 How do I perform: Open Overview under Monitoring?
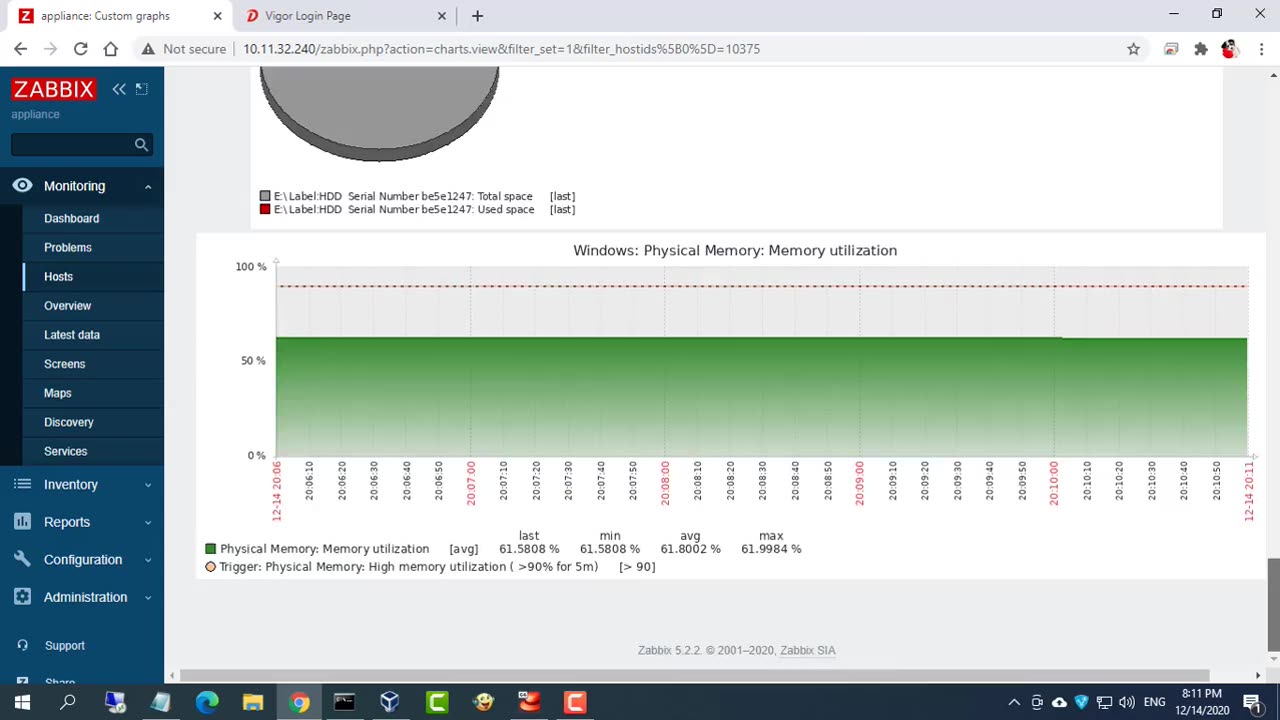coord(67,305)
